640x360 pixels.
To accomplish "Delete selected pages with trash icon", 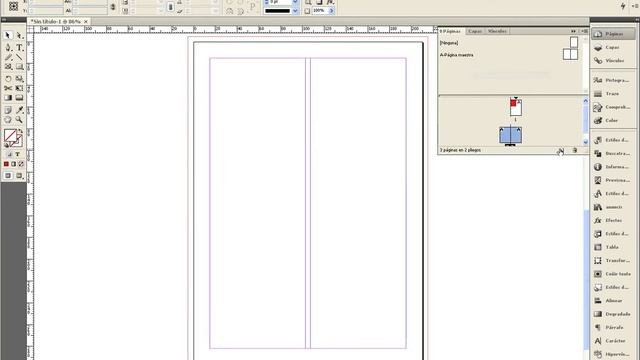I will [x=575, y=151].
